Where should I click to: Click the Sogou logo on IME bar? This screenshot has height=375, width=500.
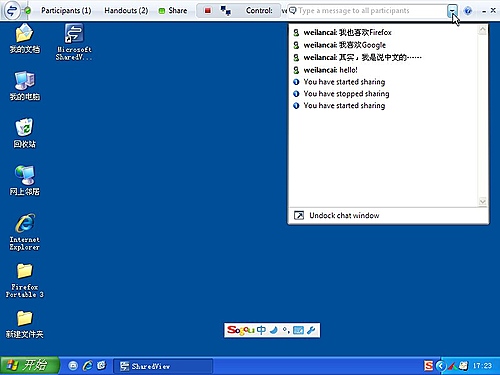241,330
